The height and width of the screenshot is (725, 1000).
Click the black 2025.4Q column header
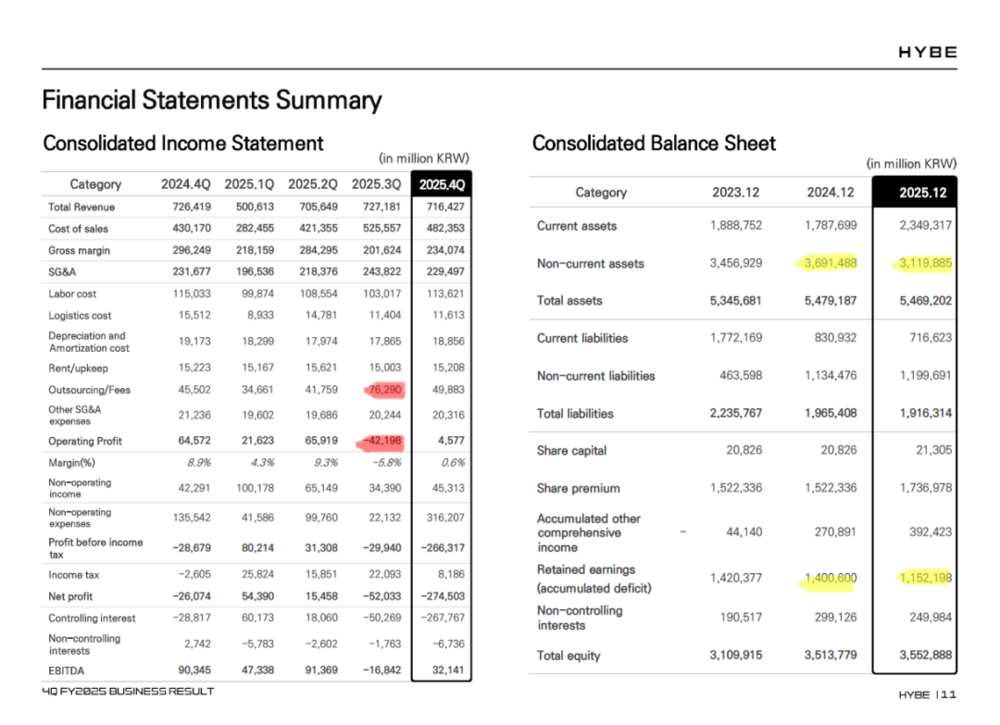pyautogui.click(x=440, y=184)
